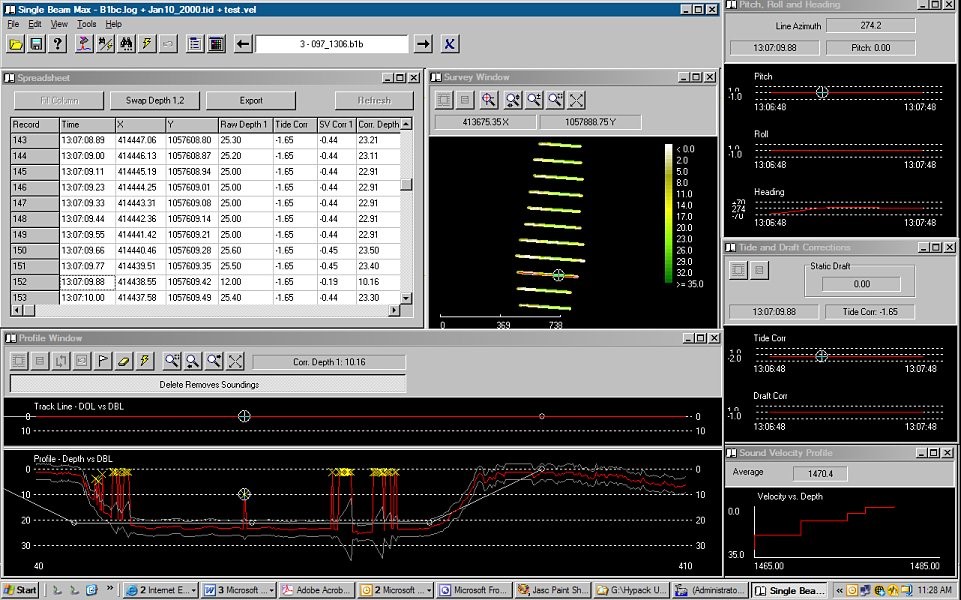
Task: Select the eraser tool in Profile Window
Action: (x=124, y=361)
